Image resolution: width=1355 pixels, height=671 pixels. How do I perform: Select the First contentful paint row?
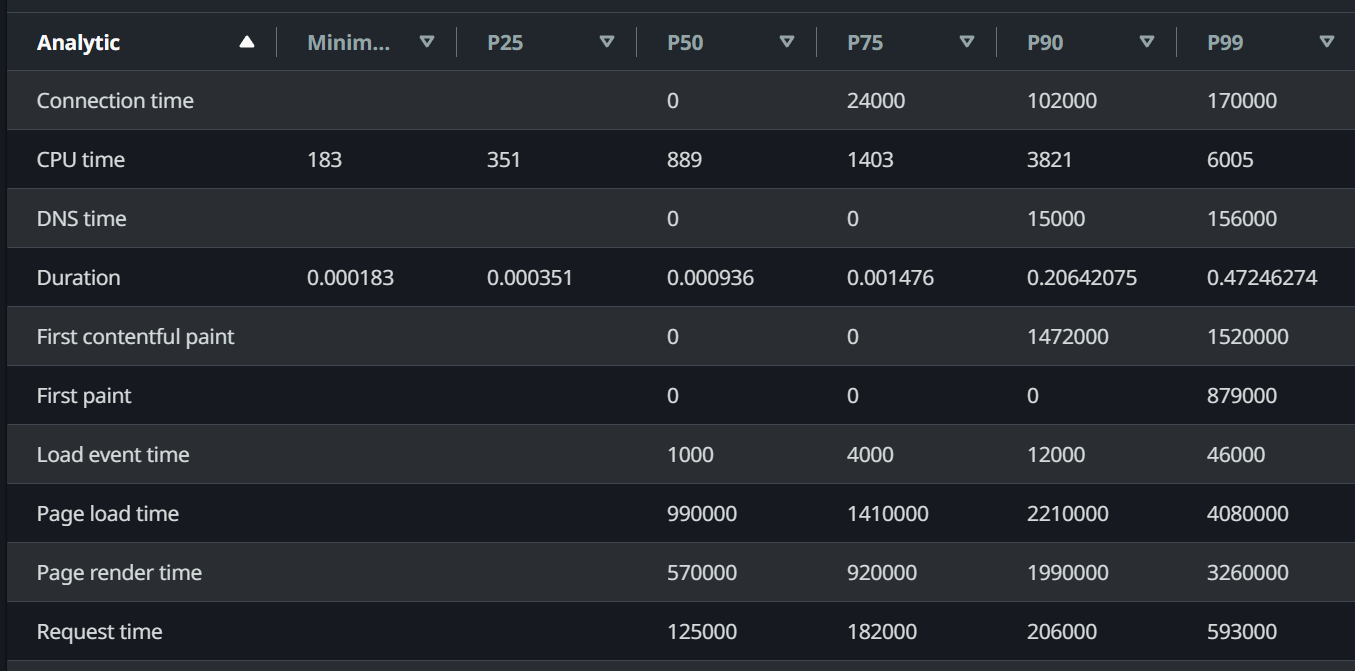point(135,337)
